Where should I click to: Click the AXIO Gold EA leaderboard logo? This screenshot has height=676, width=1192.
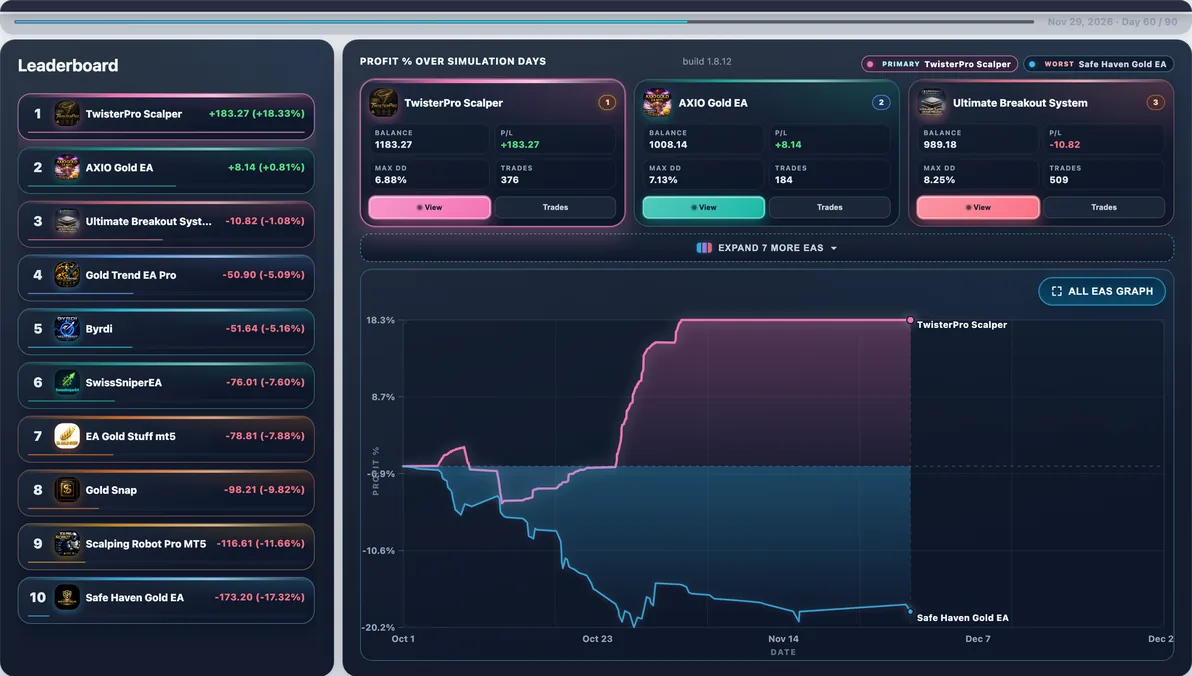67,167
